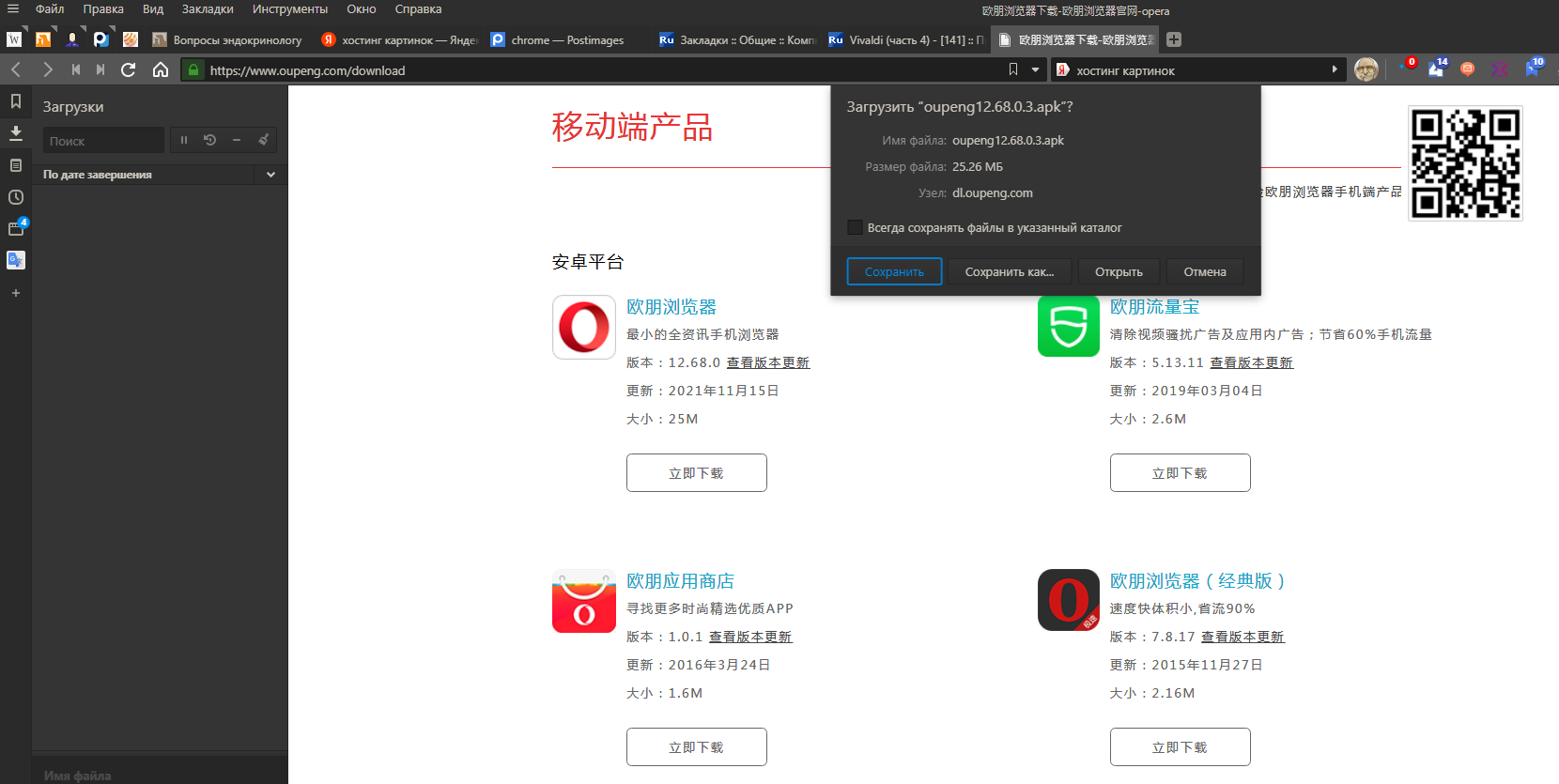The height and width of the screenshot is (784, 1559).
Task: Click Сохранить как... button
Action: (x=1010, y=271)
